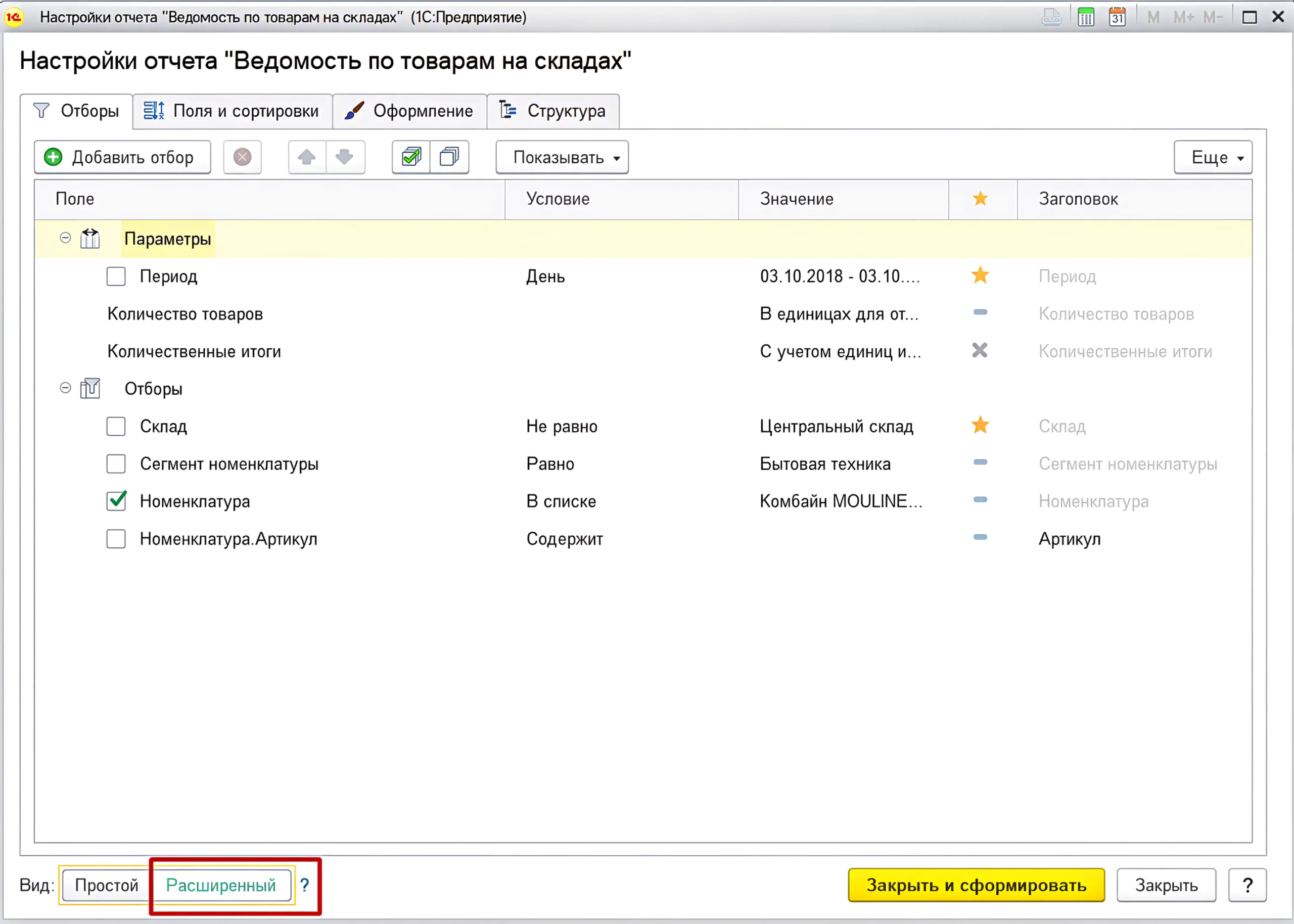
Task: Open the Показывать dropdown
Action: click(562, 157)
